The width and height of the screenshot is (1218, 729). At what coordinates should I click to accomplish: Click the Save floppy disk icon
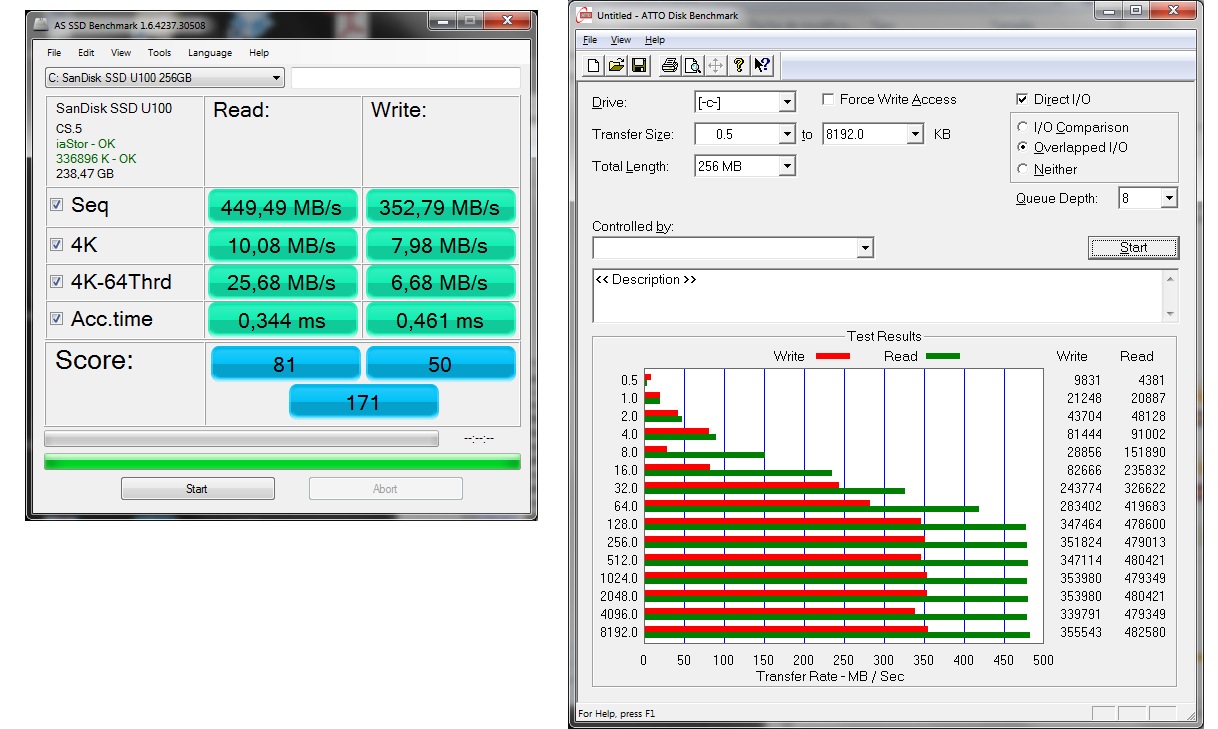point(639,66)
